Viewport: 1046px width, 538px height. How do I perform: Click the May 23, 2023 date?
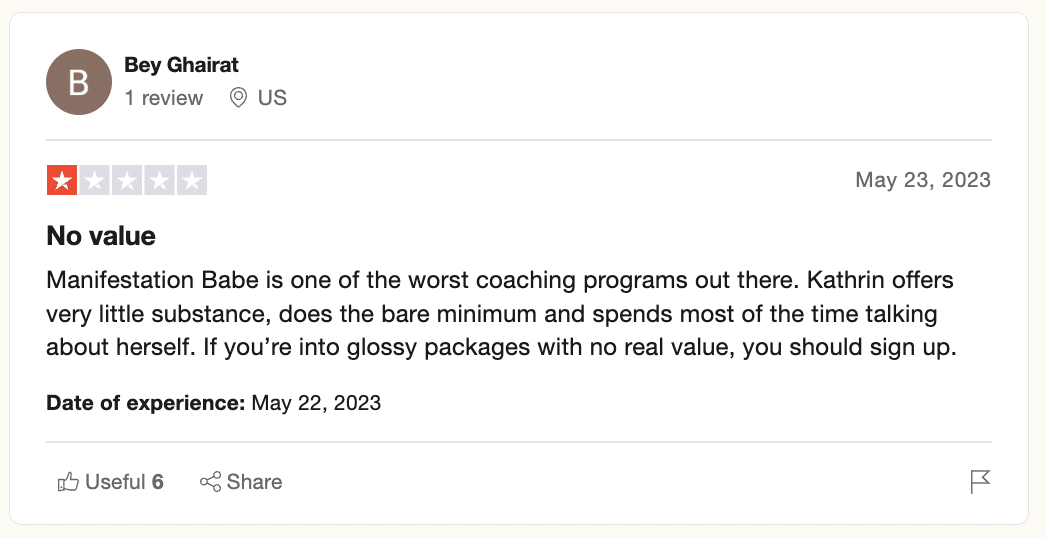coord(923,180)
